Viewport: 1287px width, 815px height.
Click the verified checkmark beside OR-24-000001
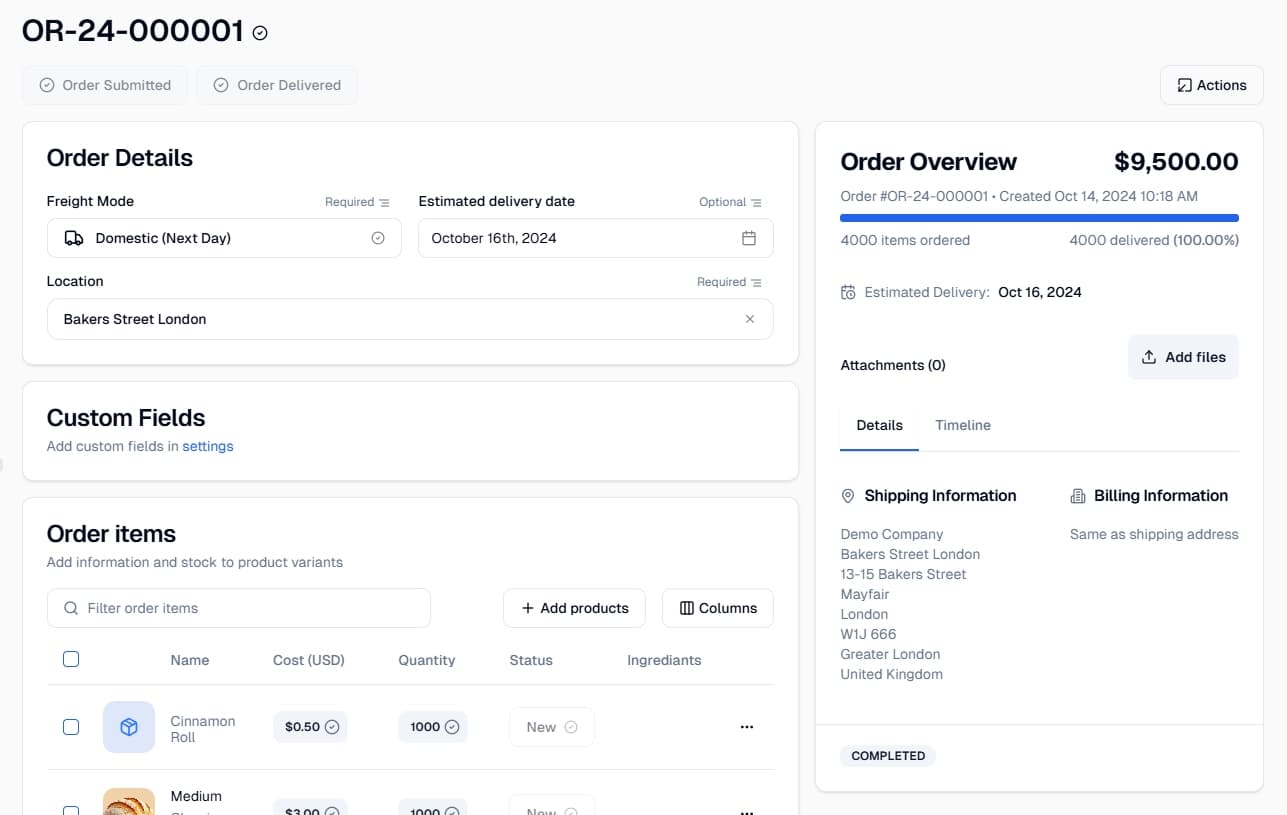[x=259, y=32]
